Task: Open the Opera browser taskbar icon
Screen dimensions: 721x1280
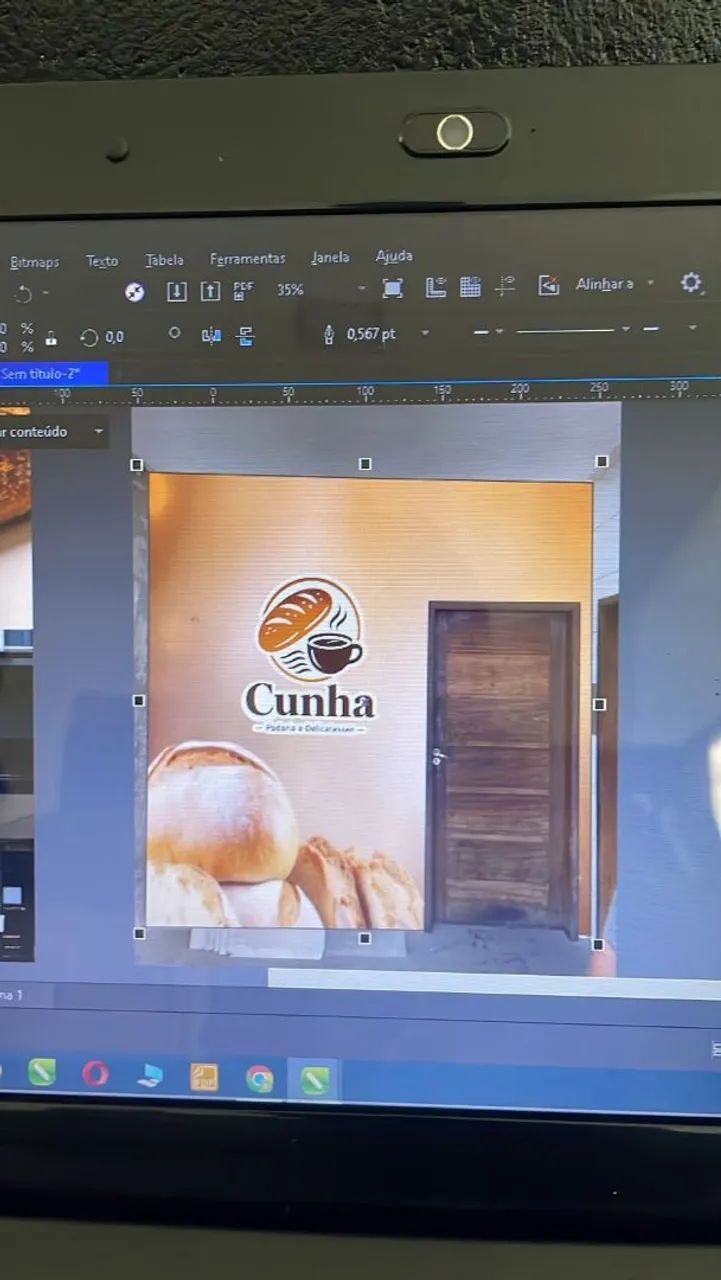Action: tap(95, 1074)
